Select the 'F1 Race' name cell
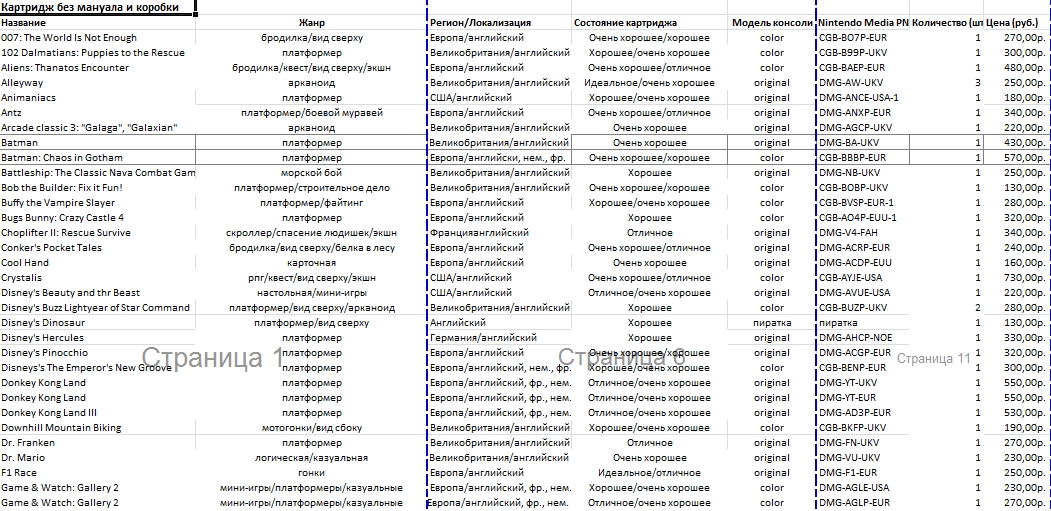Image resolution: width=1051 pixels, height=511 pixels. (98, 472)
